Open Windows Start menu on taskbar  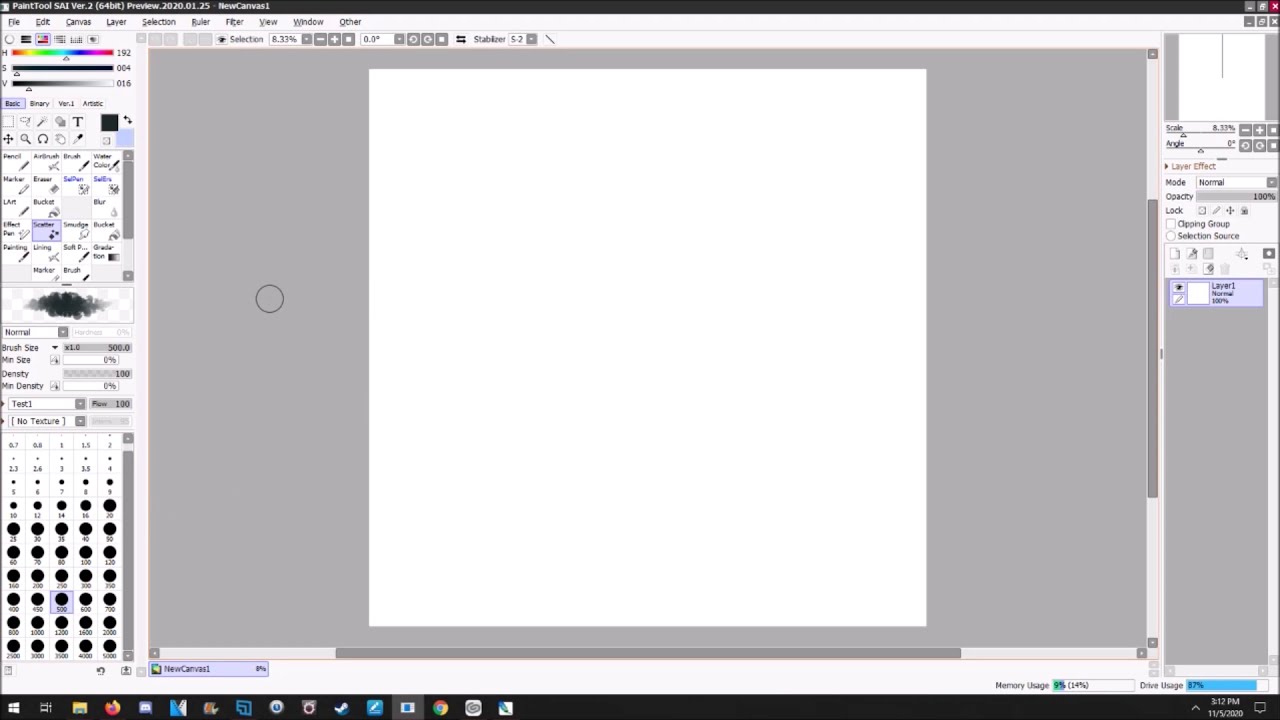[13, 708]
